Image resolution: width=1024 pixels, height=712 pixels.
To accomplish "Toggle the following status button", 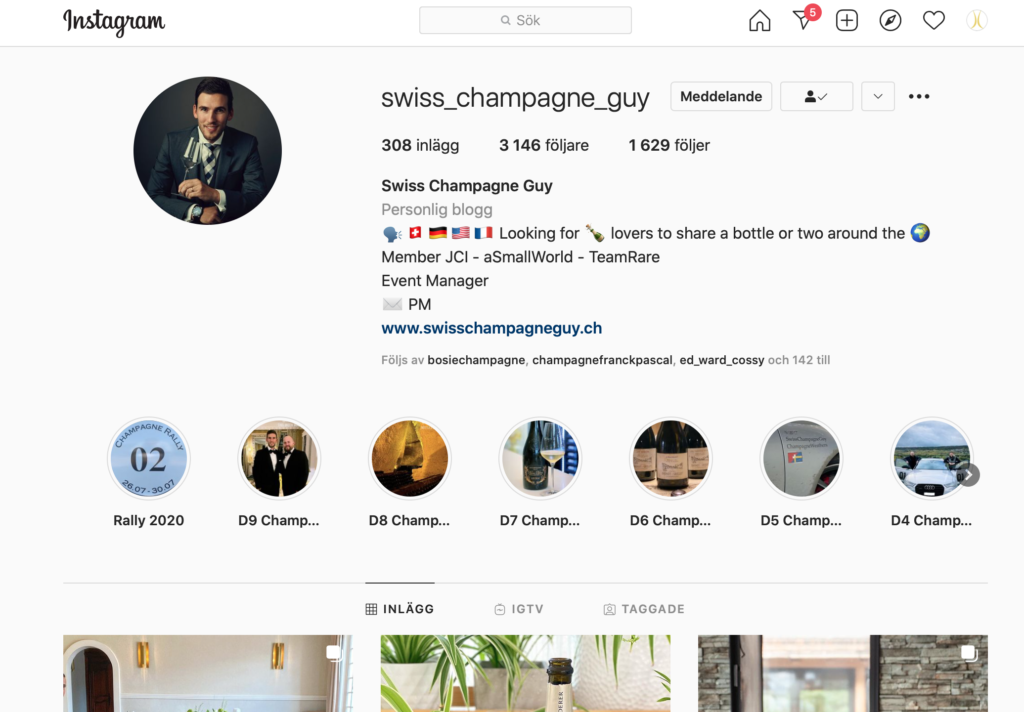I will [x=816, y=97].
